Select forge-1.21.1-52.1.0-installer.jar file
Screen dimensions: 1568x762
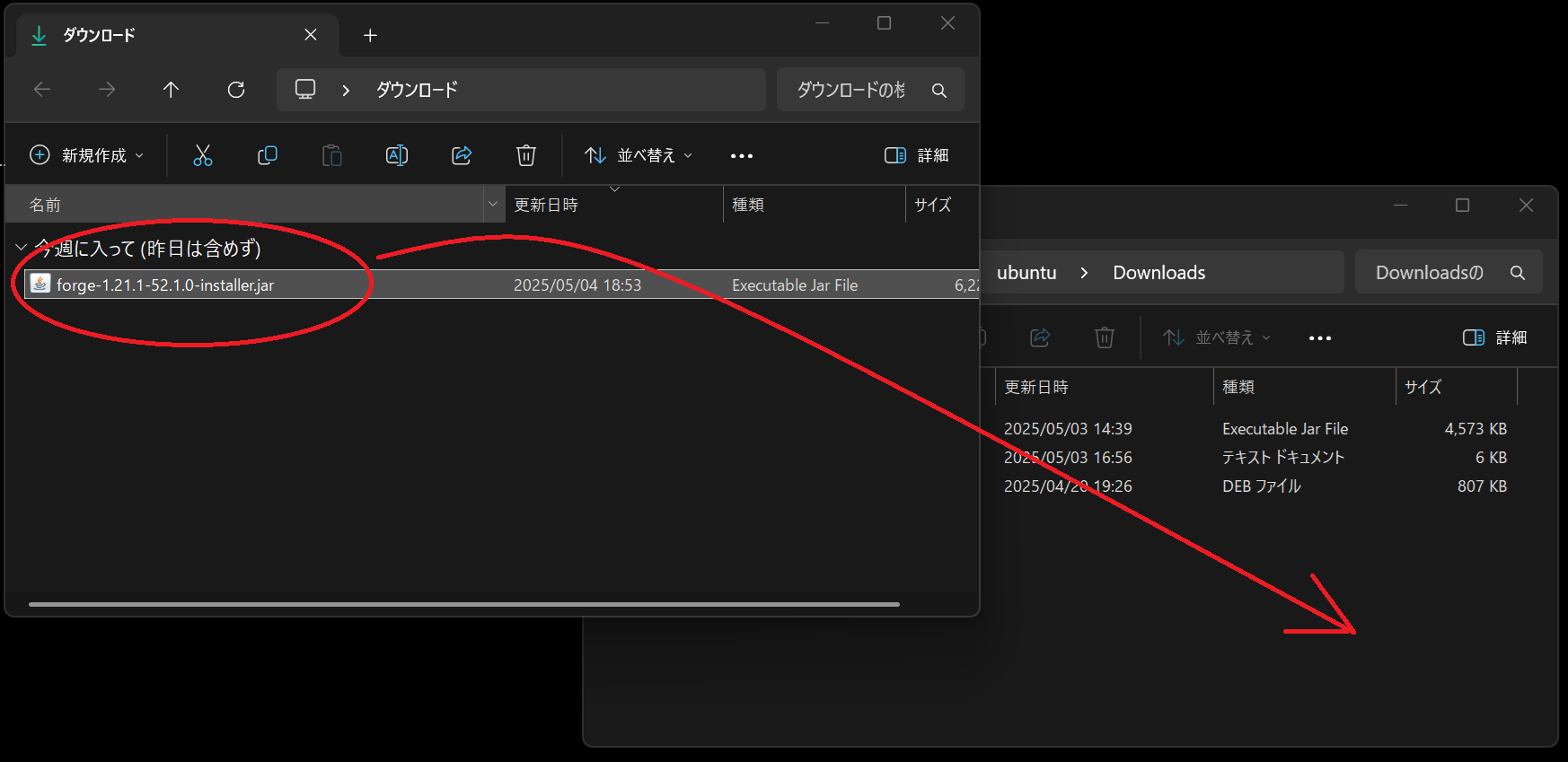(x=165, y=285)
